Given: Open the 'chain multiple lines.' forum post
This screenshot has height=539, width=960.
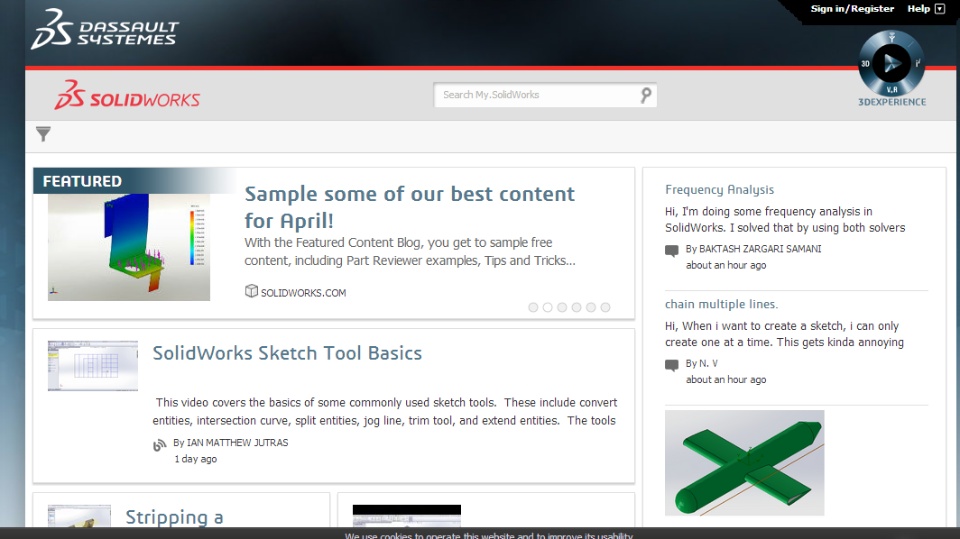Looking at the screenshot, I should coord(721,304).
